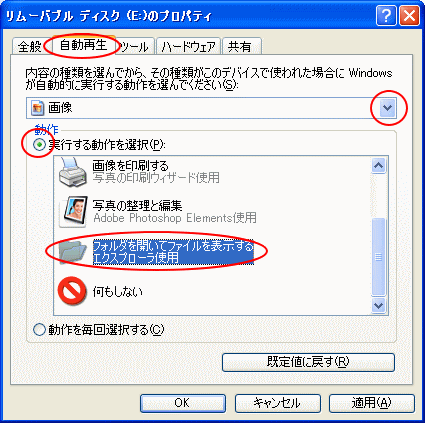The image size is (425, 423).
Task: Select the 自動再生 tab
Action: [x=84, y=45]
